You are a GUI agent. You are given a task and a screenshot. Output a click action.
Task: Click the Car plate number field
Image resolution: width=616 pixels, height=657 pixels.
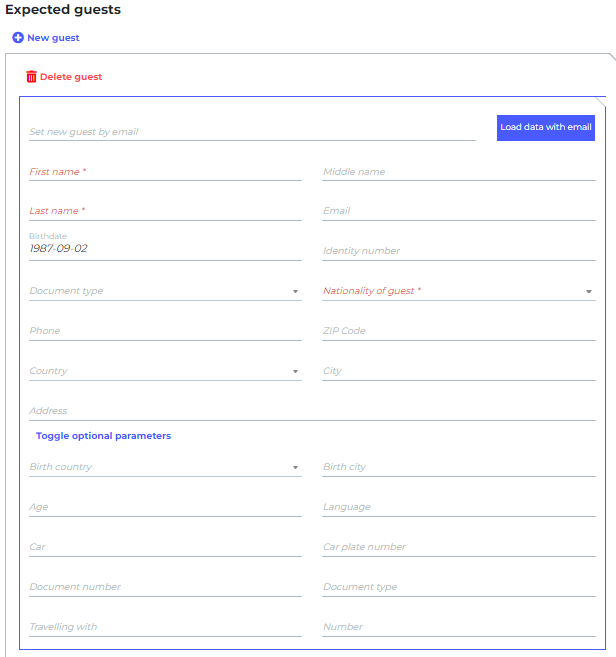pos(458,547)
